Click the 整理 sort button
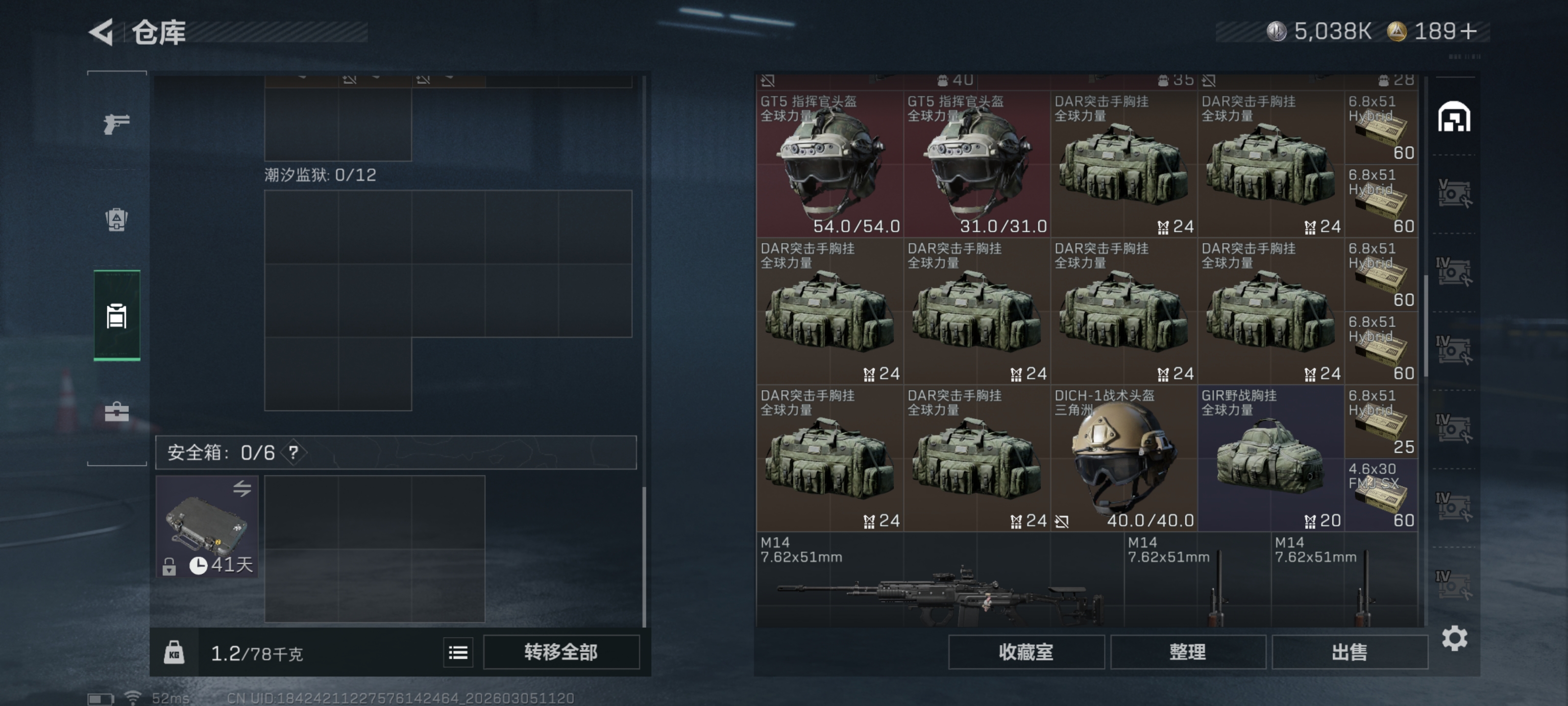The width and height of the screenshot is (1568, 706). tap(1187, 653)
